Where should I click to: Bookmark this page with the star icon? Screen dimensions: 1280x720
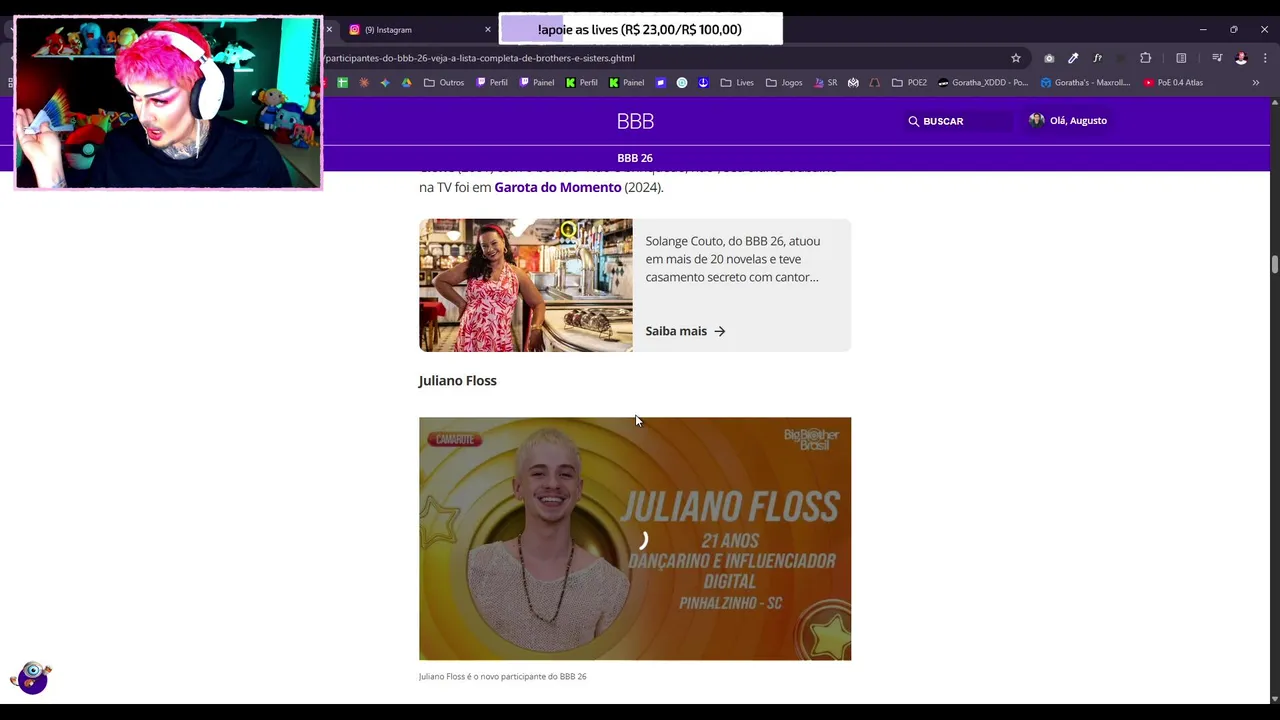pyautogui.click(x=1016, y=58)
